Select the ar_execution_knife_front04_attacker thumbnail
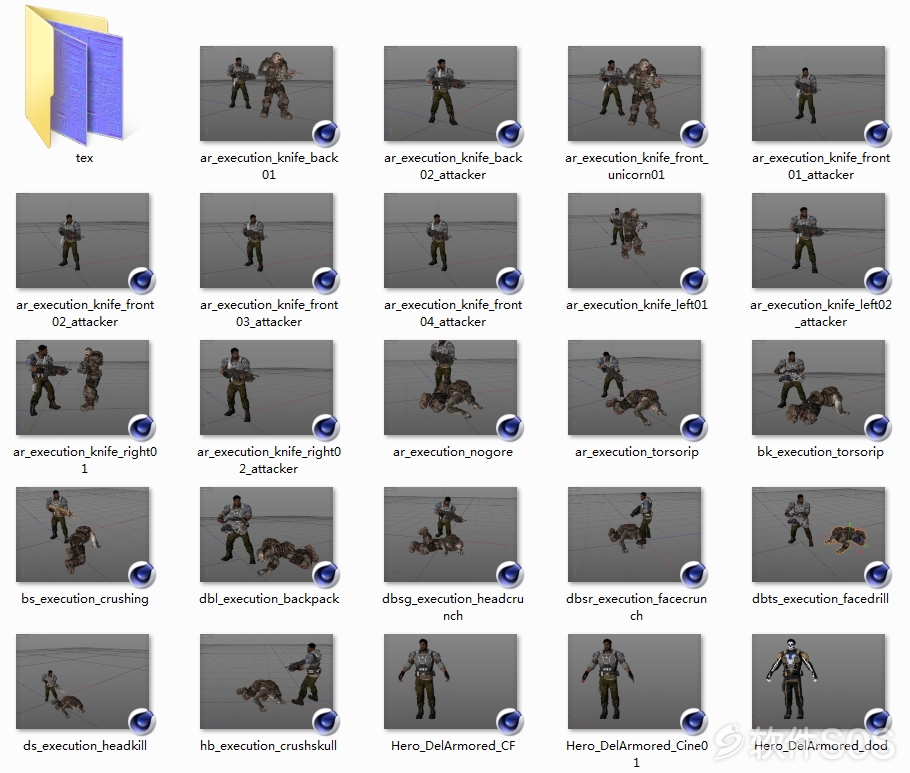 tap(451, 240)
